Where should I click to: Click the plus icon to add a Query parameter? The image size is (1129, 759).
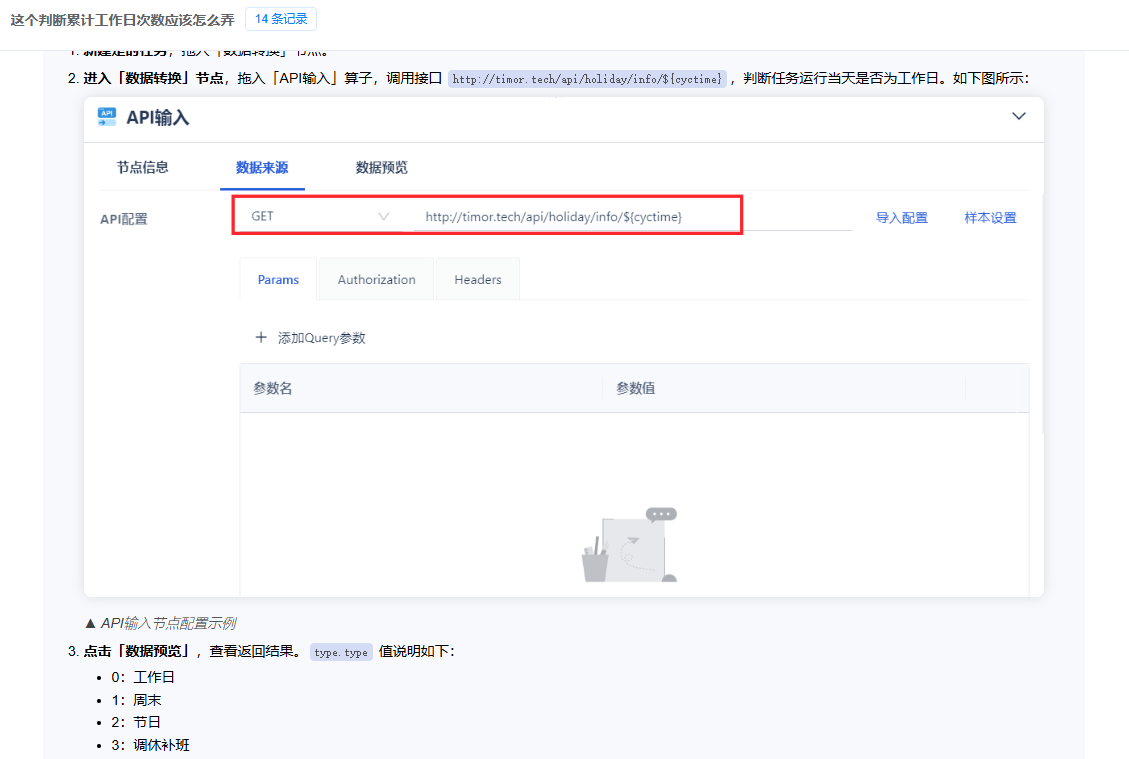tap(261, 338)
